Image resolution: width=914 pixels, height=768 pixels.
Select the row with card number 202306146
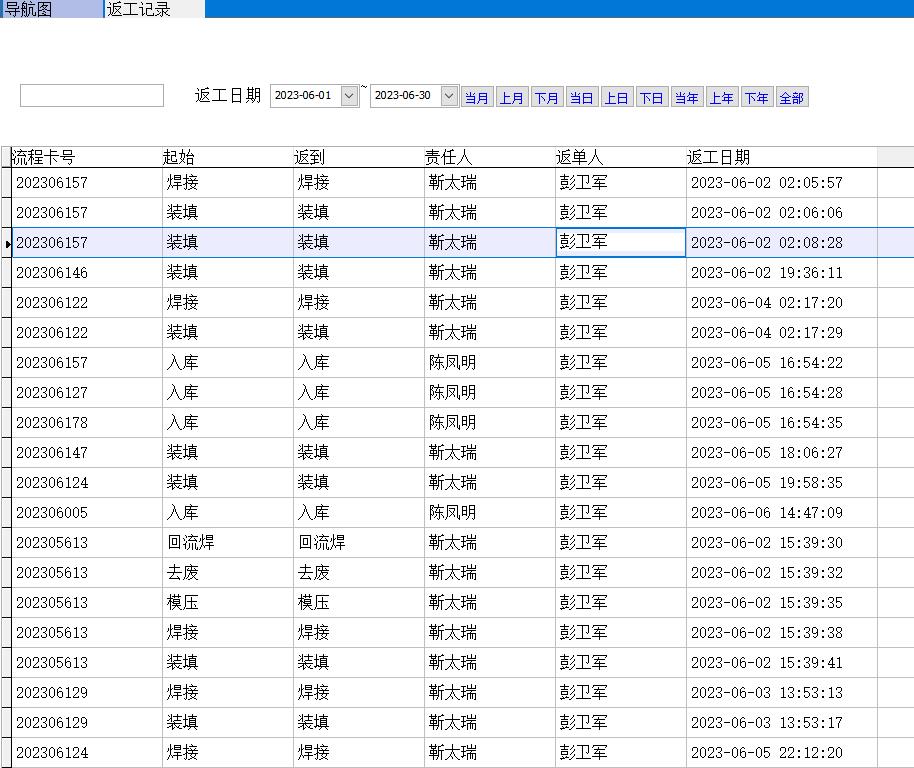pos(52,273)
